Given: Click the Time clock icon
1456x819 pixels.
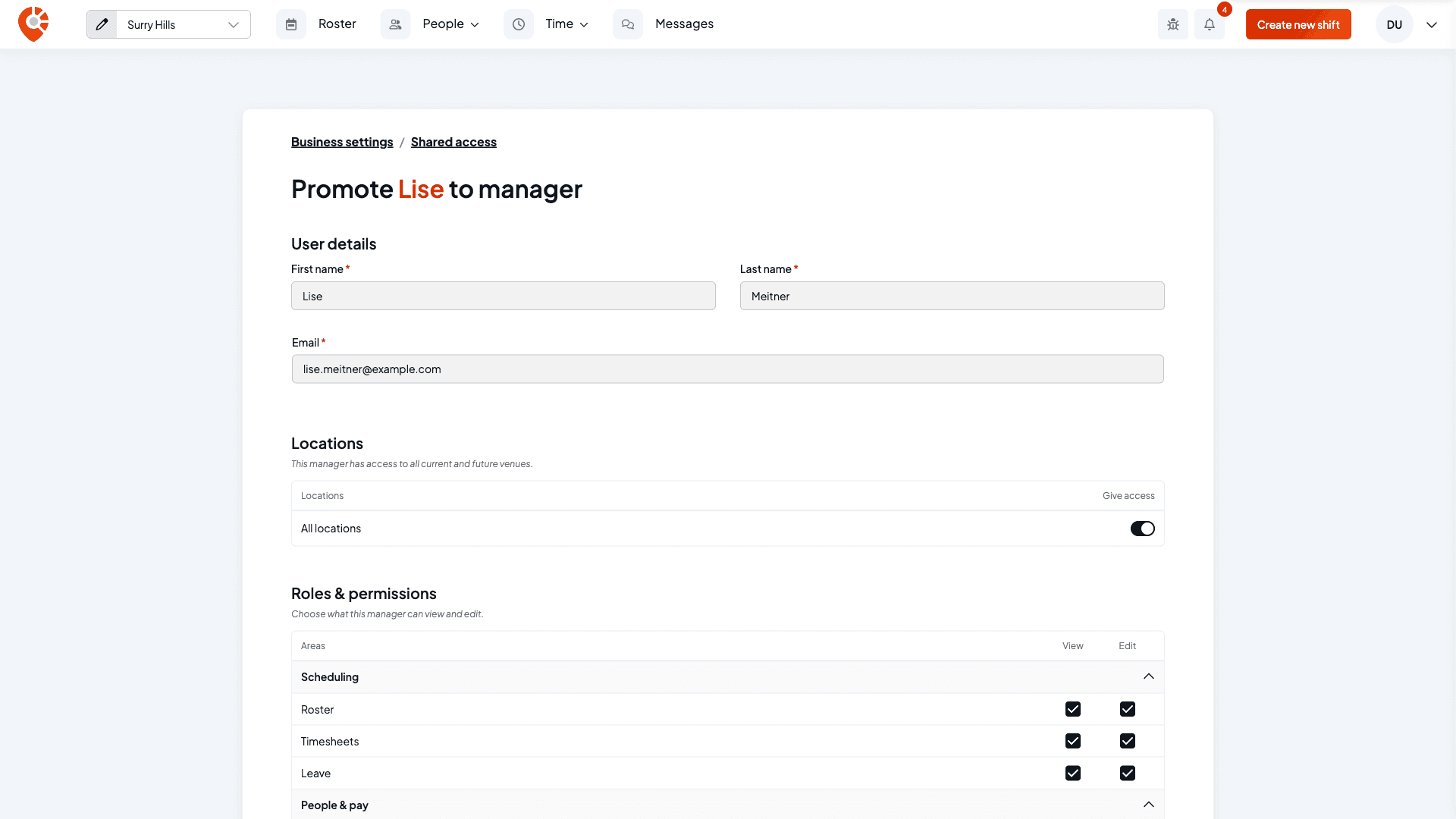Looking at the screenshot, I should click(519, 24).
